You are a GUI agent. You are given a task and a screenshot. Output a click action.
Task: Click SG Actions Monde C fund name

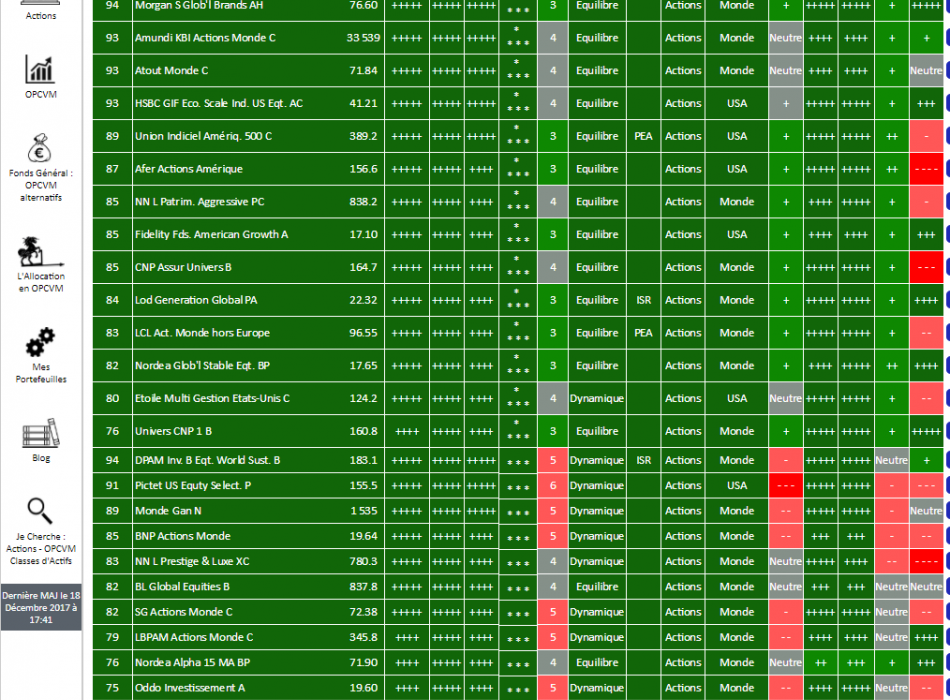184,612
